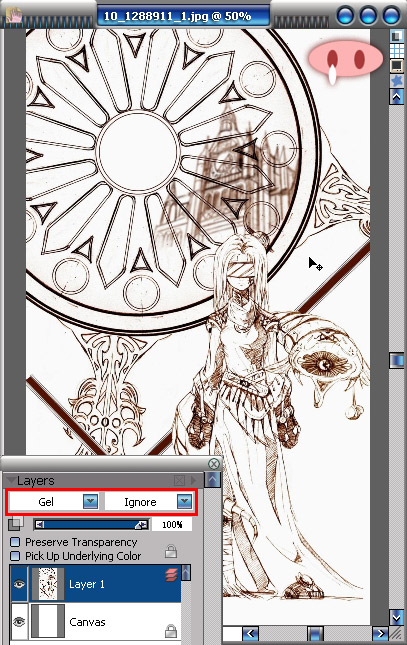
Task: Toggle the blue Impasto star icon
Action: 397,80
